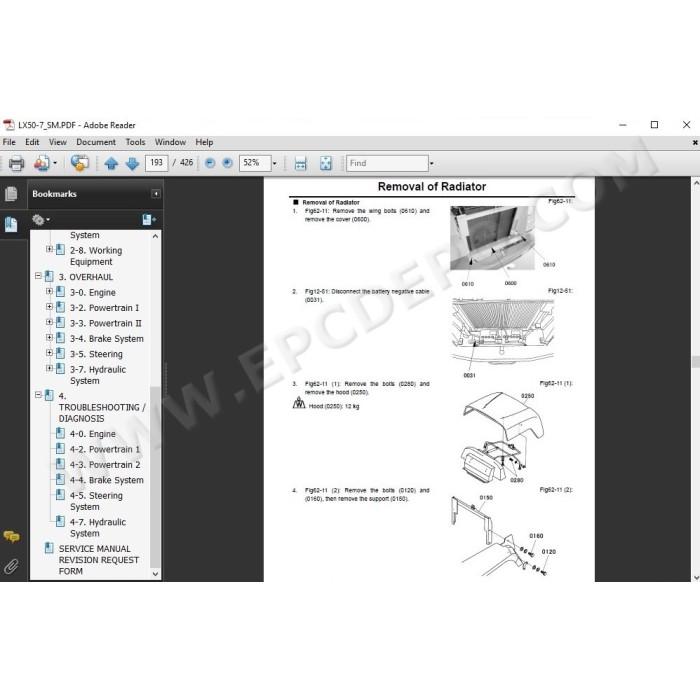Open the Window menu
Screen dimensions: 700x700
(170, 142)
